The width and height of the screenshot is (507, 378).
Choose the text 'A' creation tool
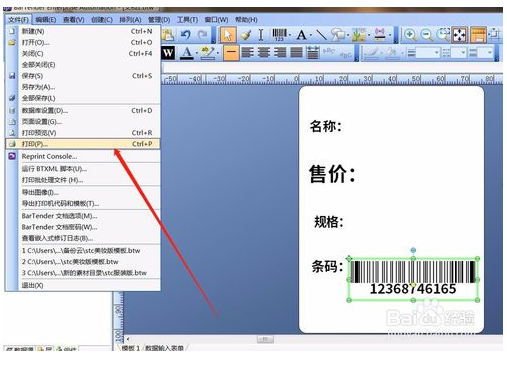301,35
